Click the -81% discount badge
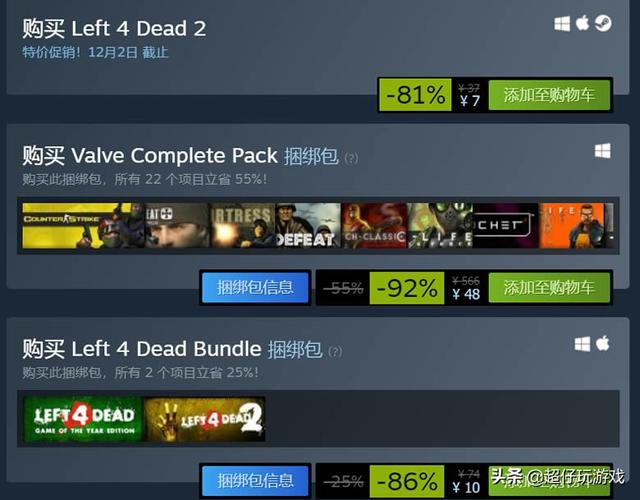 pyautogui.click(x=415, y=95)
